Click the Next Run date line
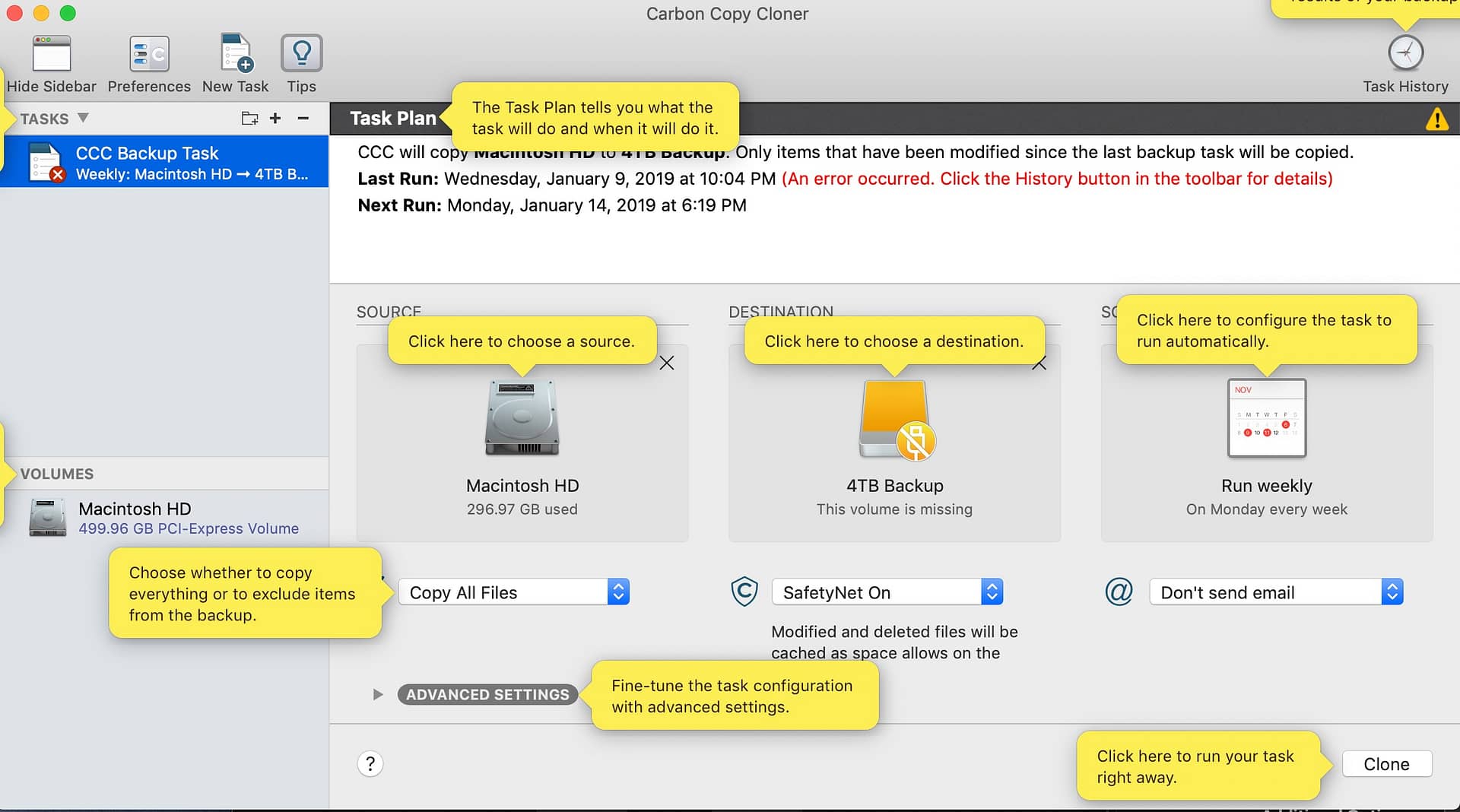Screen dimensions: 1460x812 (x=552, y=205)
